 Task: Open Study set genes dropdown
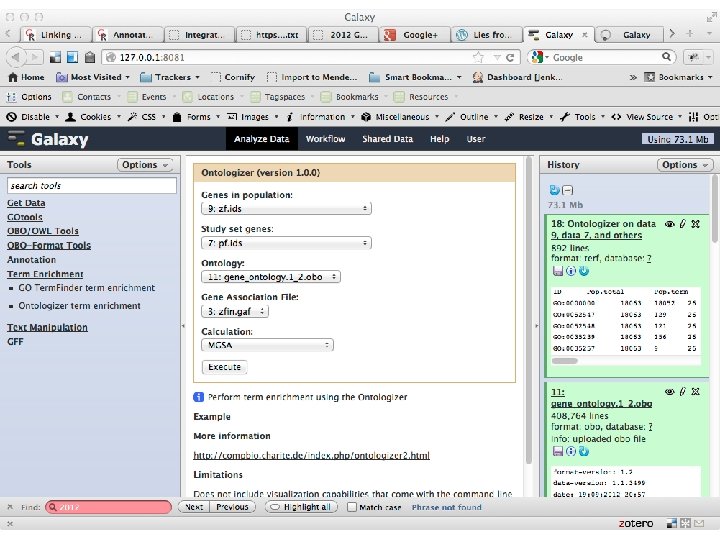286,243
